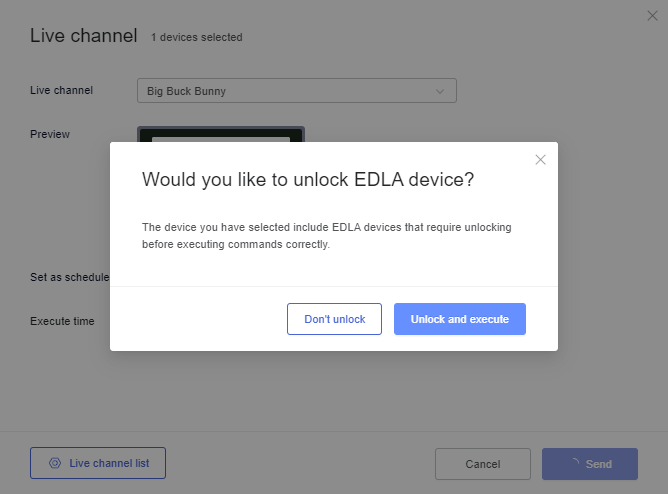The height and width of the screenshot is (494, 668).
Task: Click the Set as schedule label
Action: point(70,277)
